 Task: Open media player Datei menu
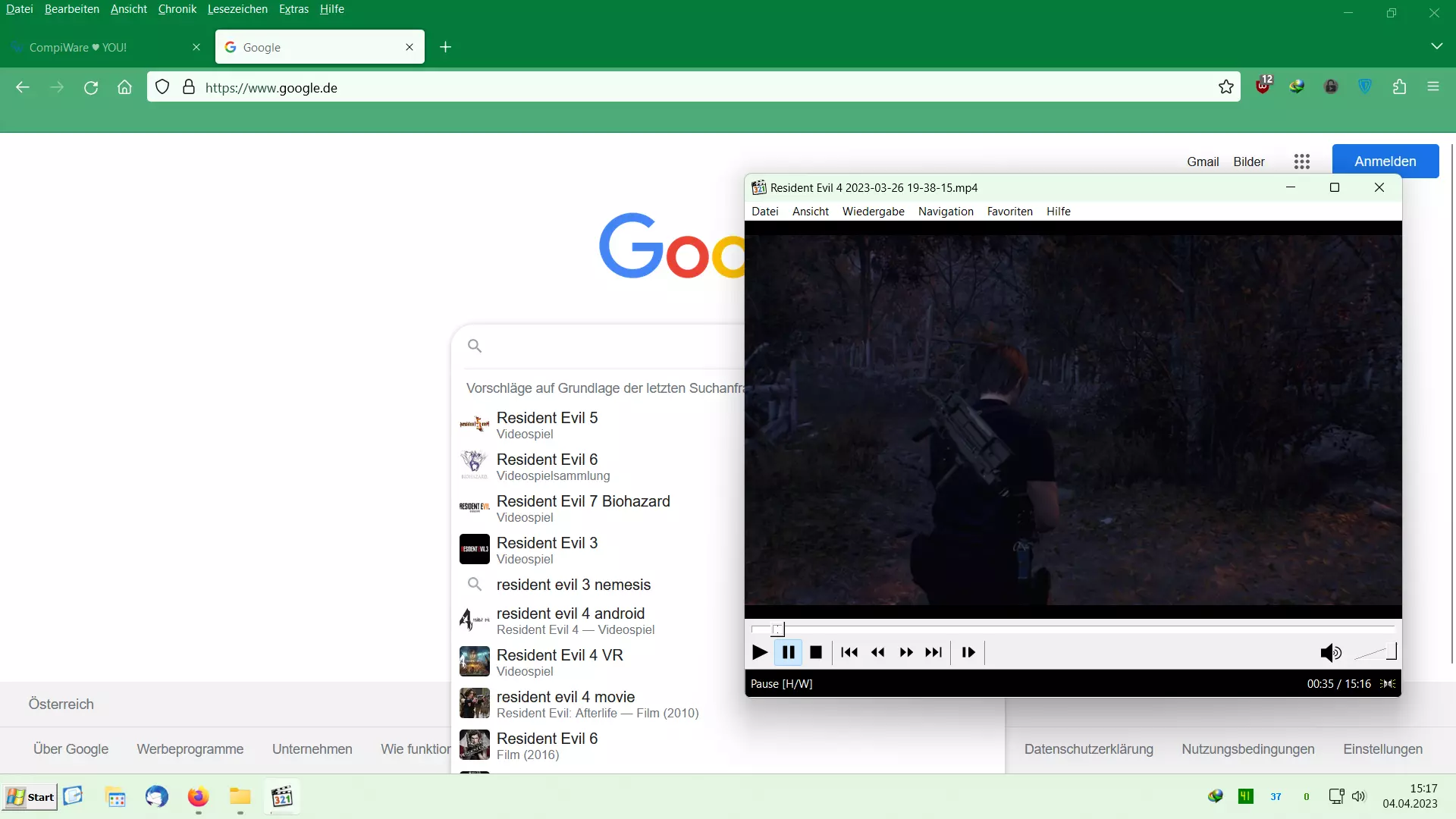[x=764, y=212]
